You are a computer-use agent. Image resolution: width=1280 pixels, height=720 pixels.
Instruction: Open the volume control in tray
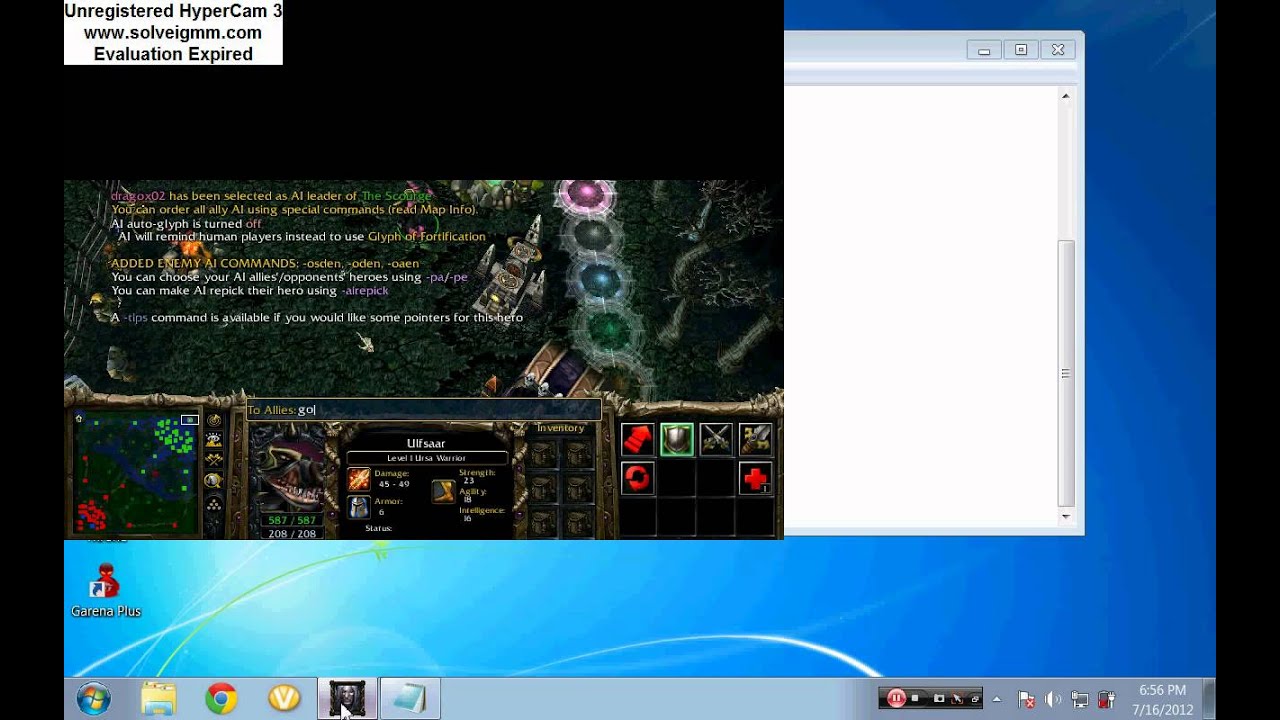1053,699
